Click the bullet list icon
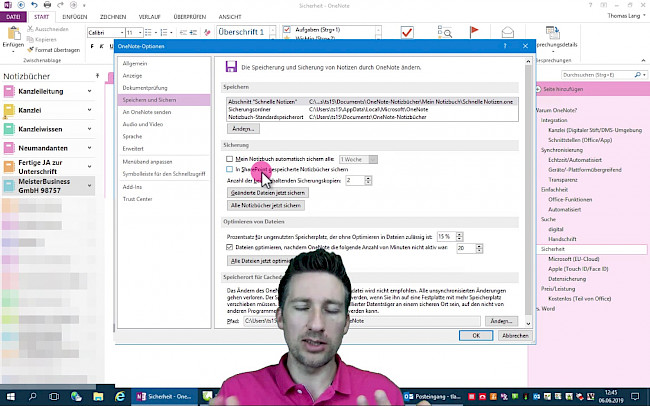 (148, 32)
